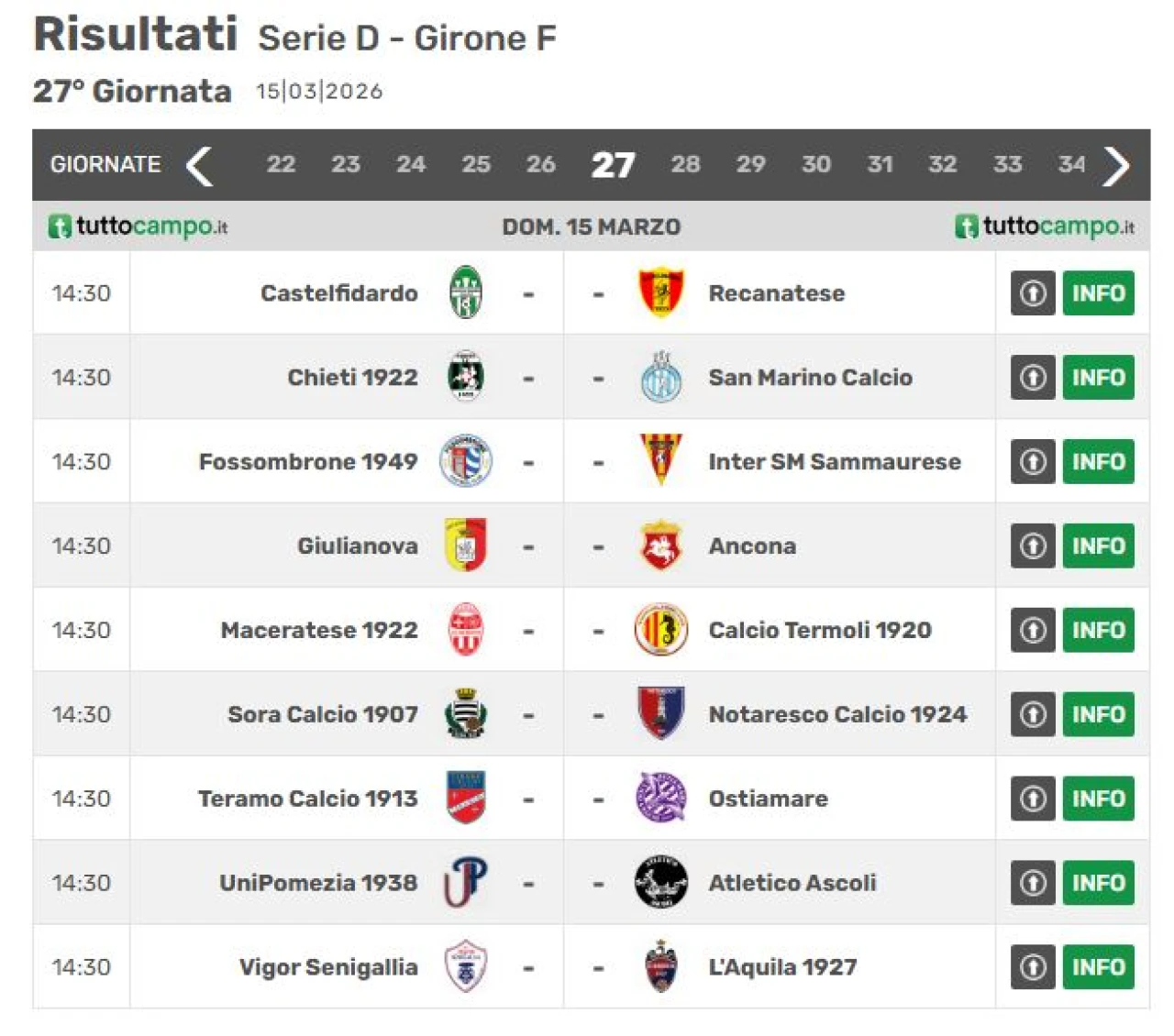Click the Atletico Ascoli round badge
Screen dimensions: 1174x1036
(x=660, y=883)
